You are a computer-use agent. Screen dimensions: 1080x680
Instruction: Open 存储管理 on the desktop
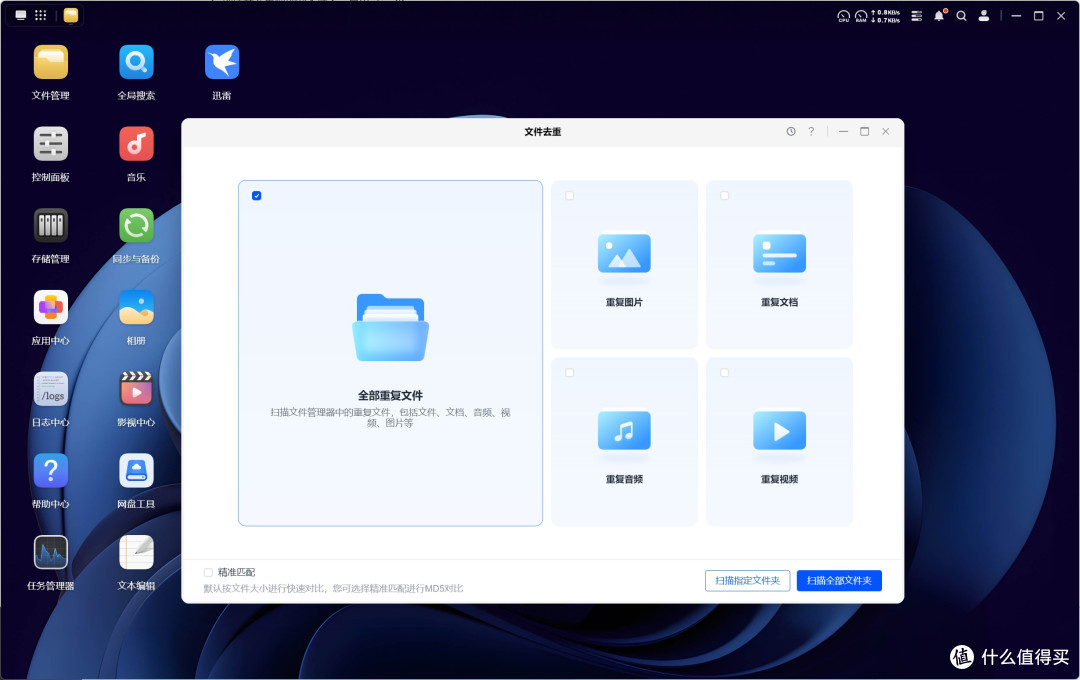(50, 226)
